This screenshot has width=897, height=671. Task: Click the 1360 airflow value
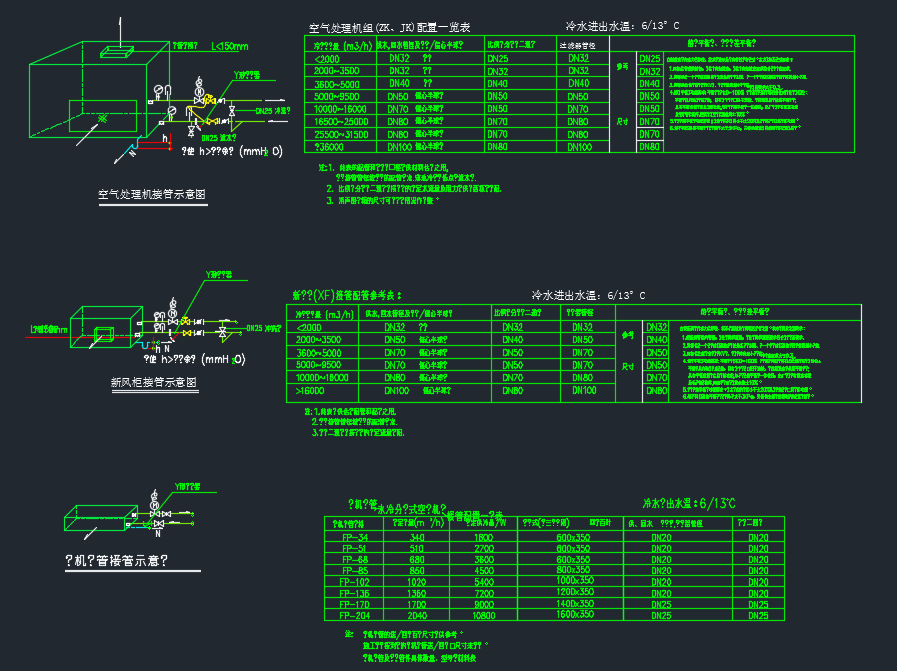[x=416, y=593]
